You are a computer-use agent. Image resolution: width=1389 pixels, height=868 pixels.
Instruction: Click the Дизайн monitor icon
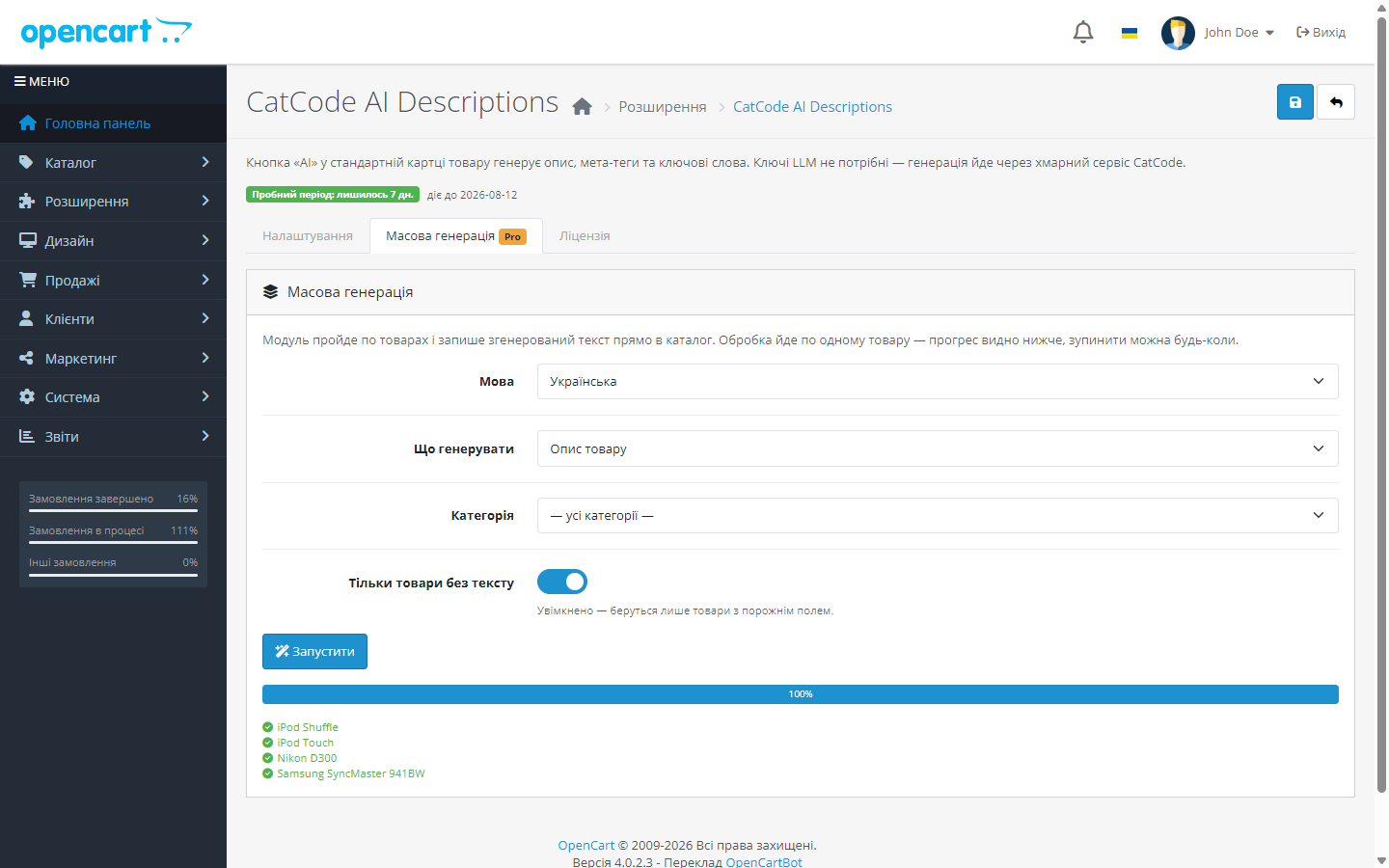(28, 241)
